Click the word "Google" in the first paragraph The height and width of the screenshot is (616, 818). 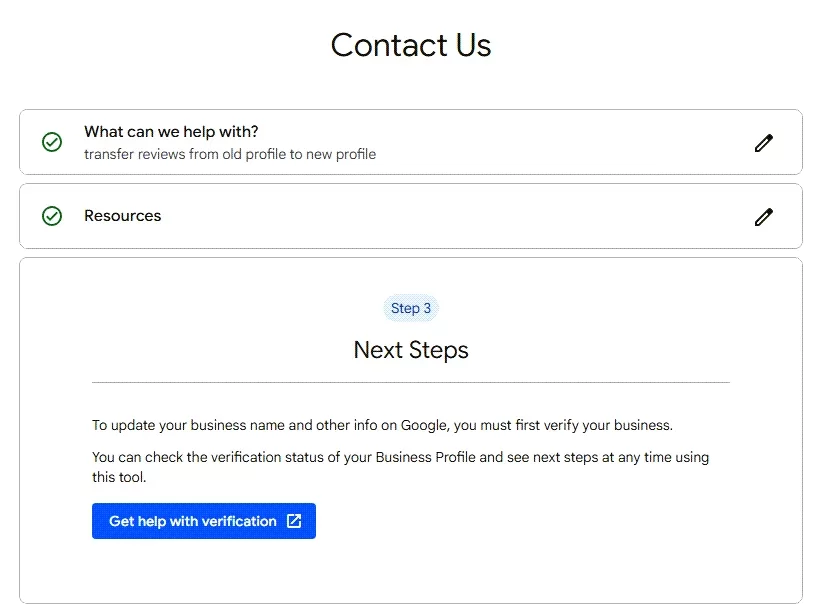425,425
